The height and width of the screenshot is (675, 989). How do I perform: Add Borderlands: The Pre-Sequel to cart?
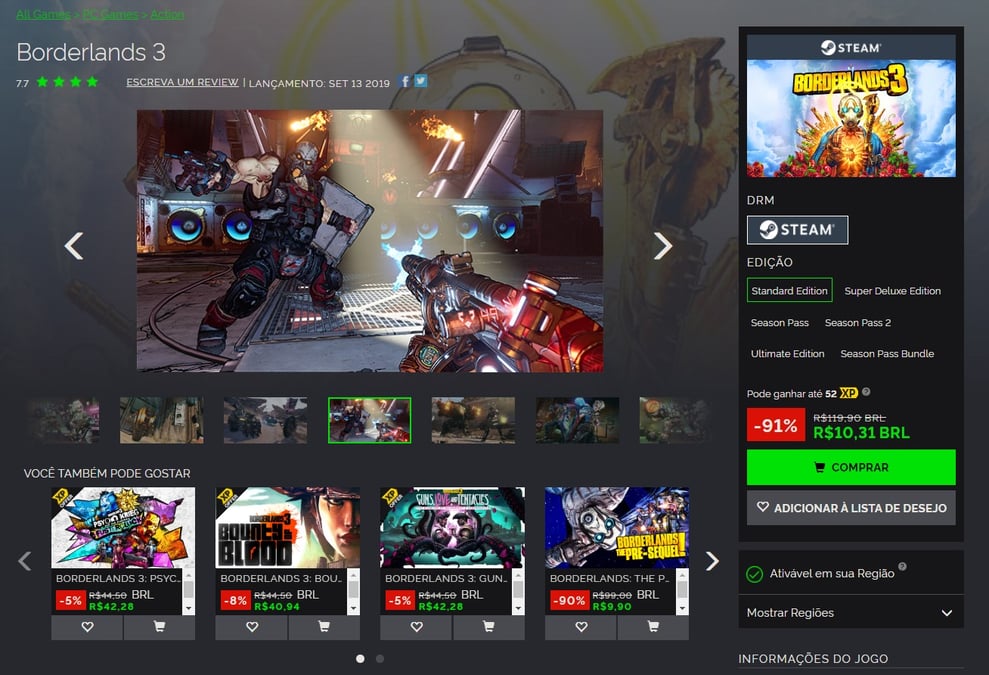point(653,627)
